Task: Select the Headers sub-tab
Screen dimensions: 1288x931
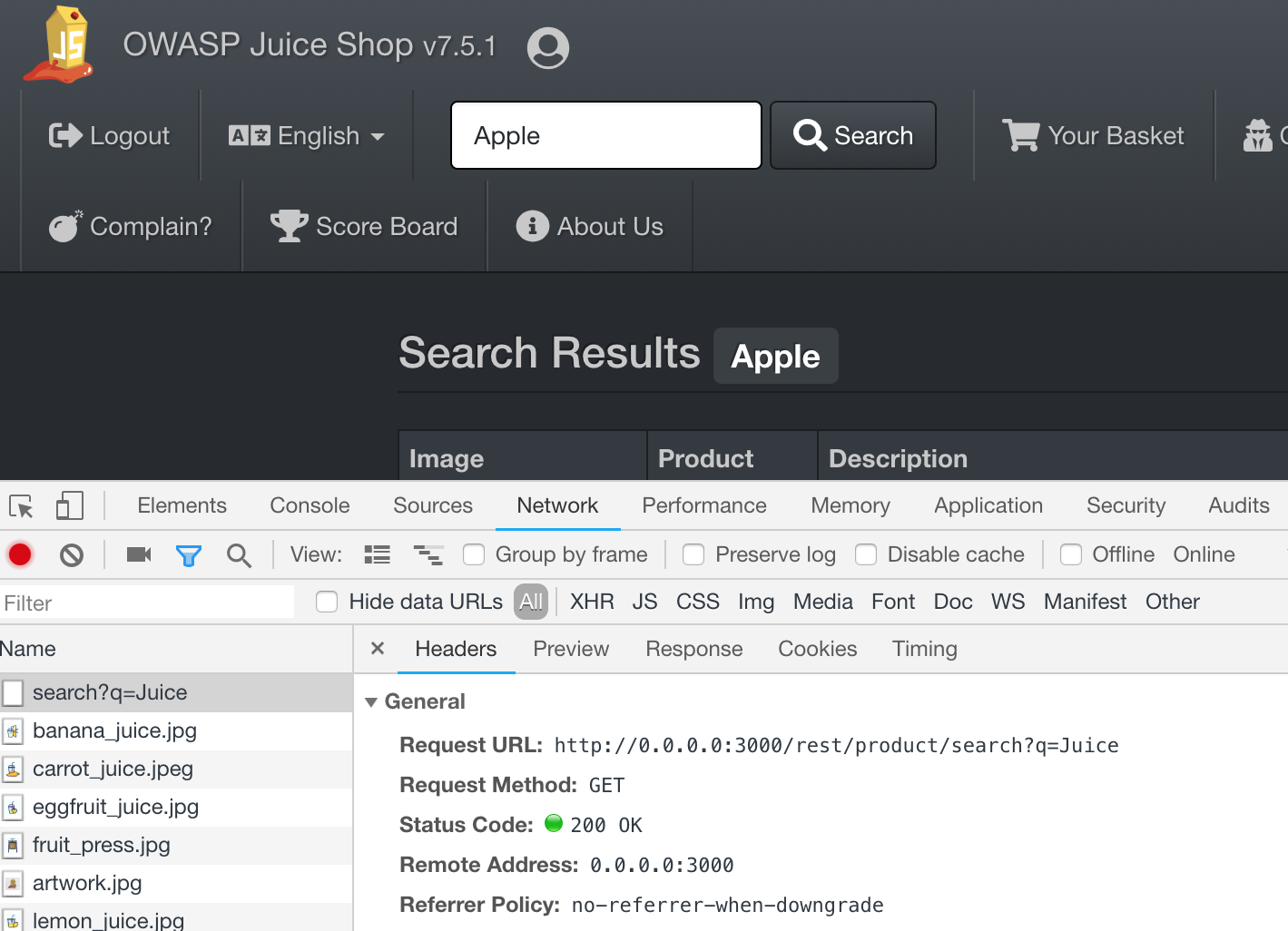Action: (456, 649)
